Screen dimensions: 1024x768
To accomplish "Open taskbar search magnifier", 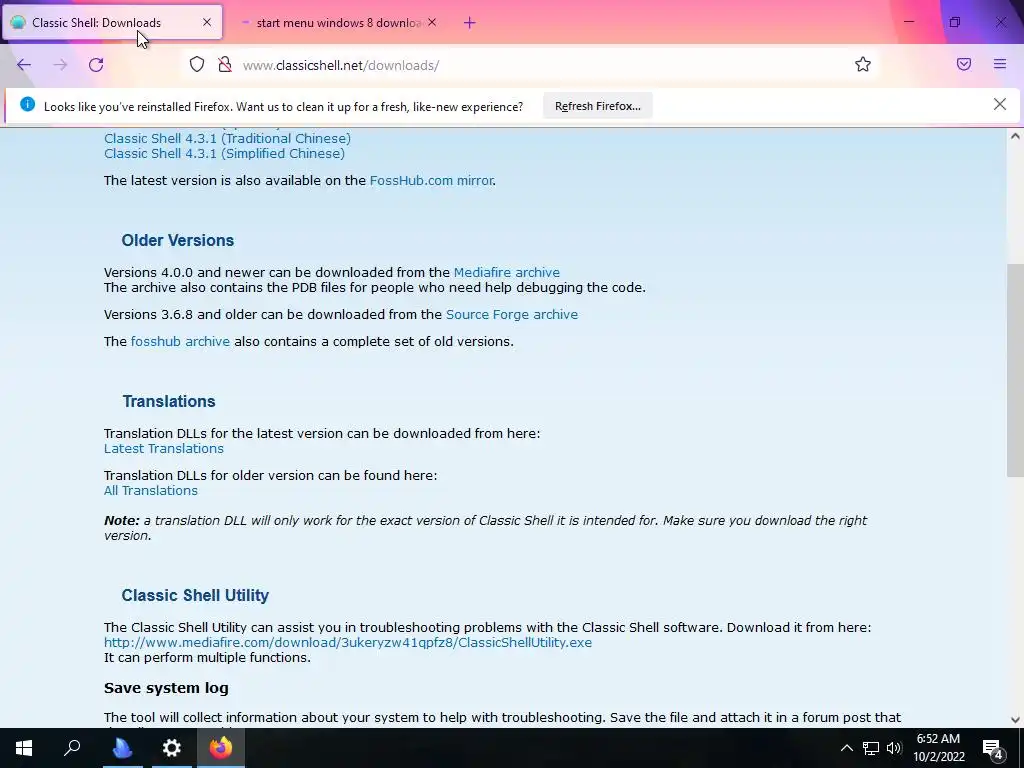I will tap(72, 748).
